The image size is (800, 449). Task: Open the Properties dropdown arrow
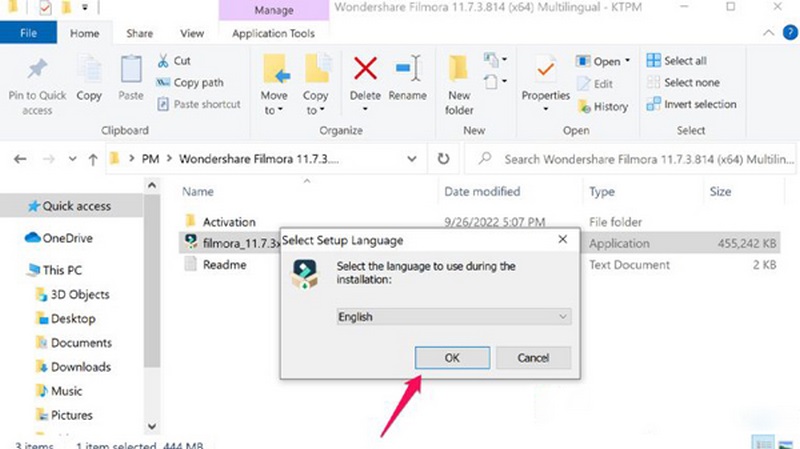(545, 109)
